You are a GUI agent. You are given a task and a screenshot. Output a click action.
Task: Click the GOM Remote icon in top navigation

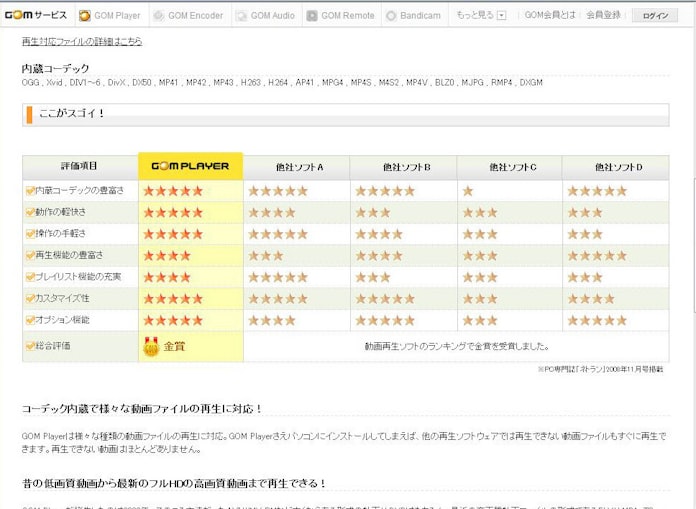tap(312, 16)
